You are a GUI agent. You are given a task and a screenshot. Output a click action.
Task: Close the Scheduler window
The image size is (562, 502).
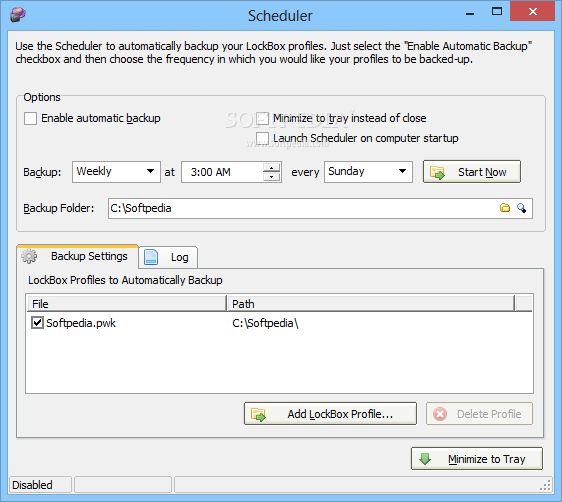point(532,11)
